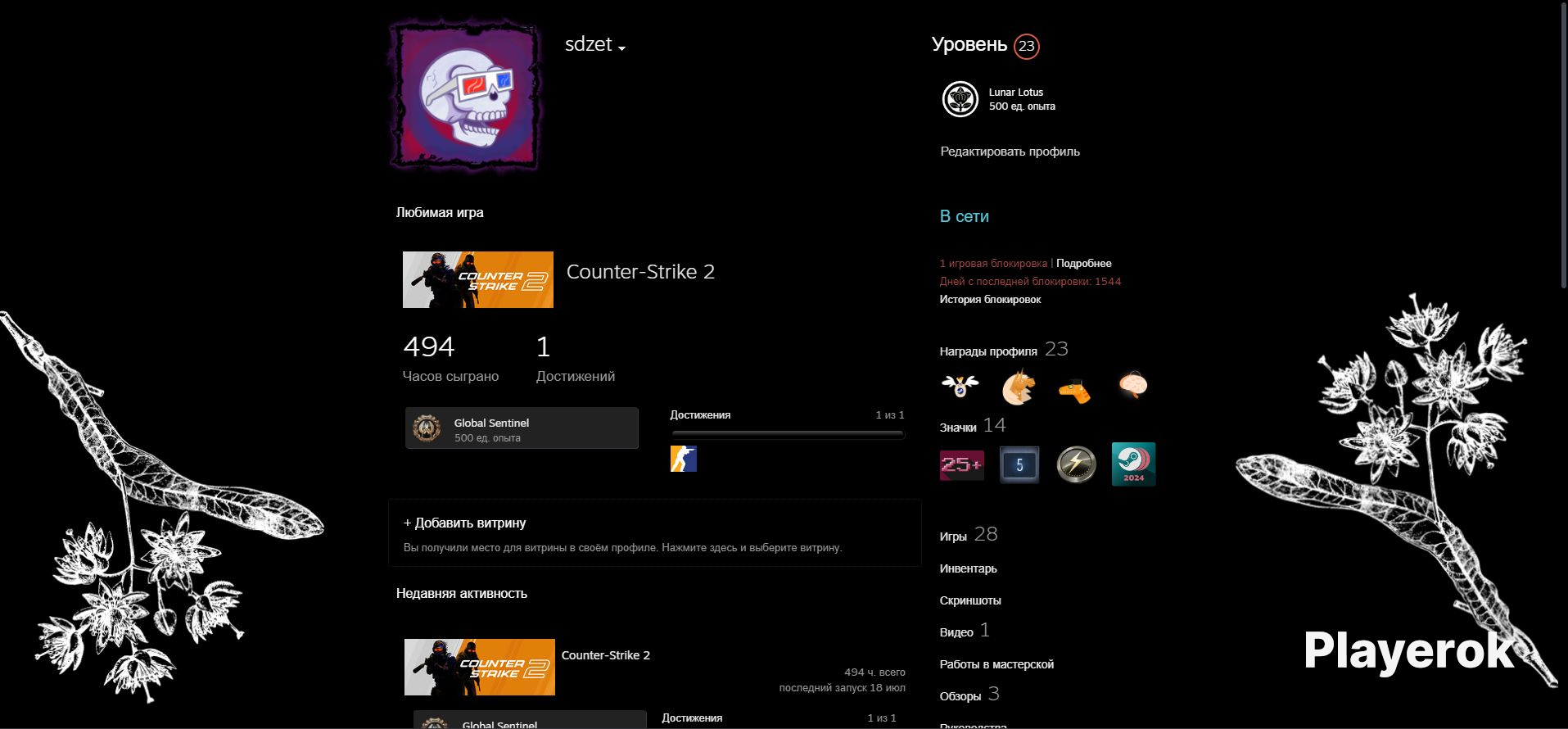Click the последний запуск 18 июл text
This screenshot has width=1568, height=729.
843,688
